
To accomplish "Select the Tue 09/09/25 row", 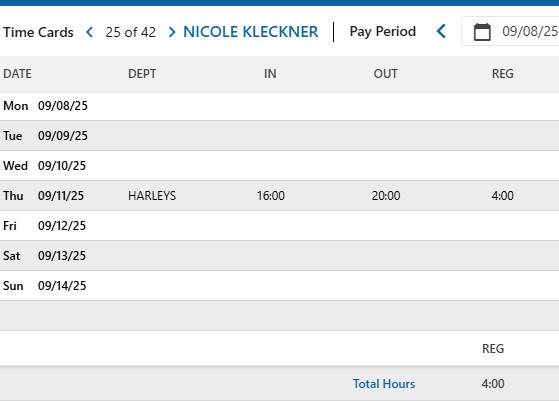I will point(280,135).
